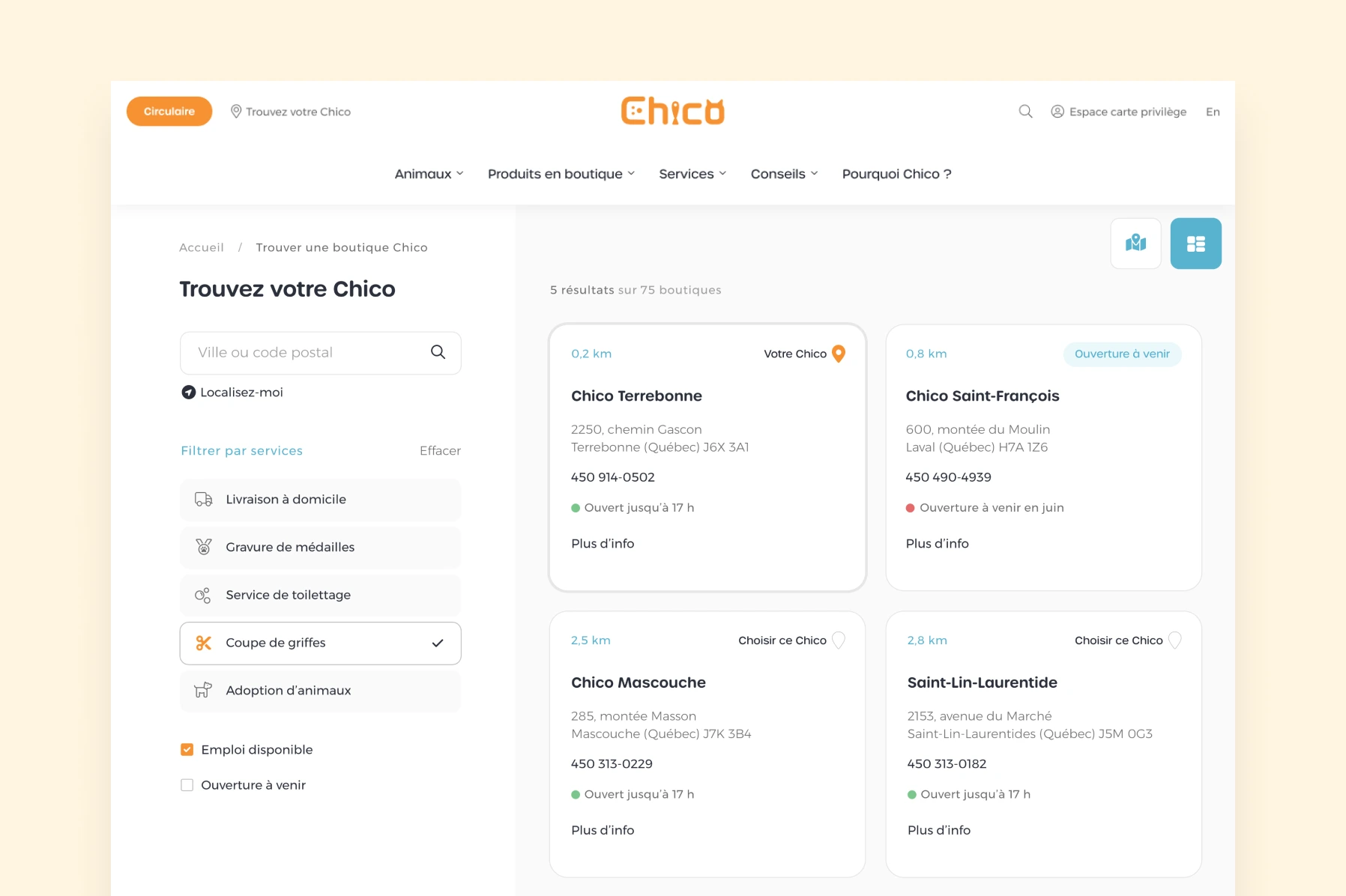Click Effacer to clear filters
The height and width of the screenshot is (896, 1346).
tap(440, 451)
